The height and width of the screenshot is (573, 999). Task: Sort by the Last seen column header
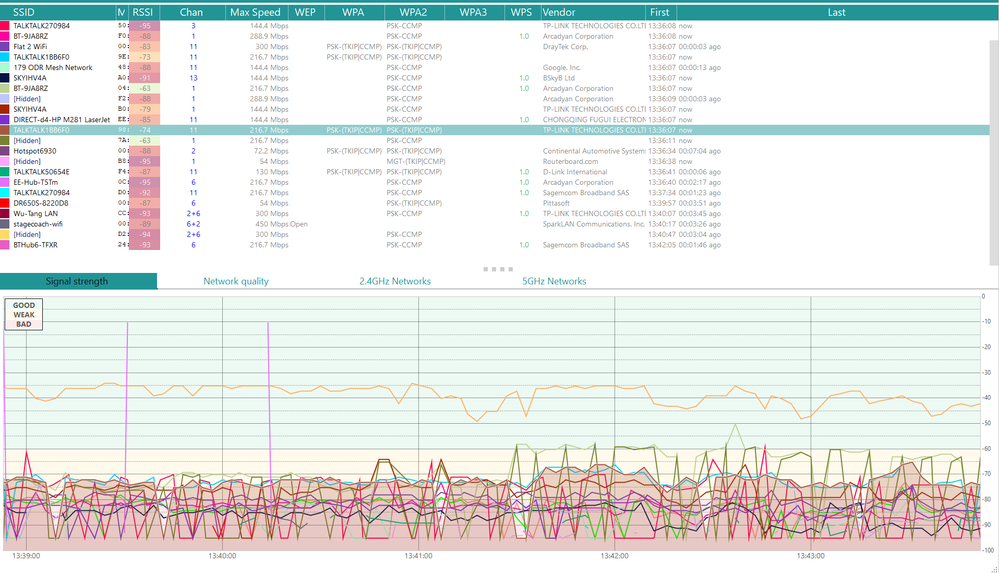click(836, 12)
